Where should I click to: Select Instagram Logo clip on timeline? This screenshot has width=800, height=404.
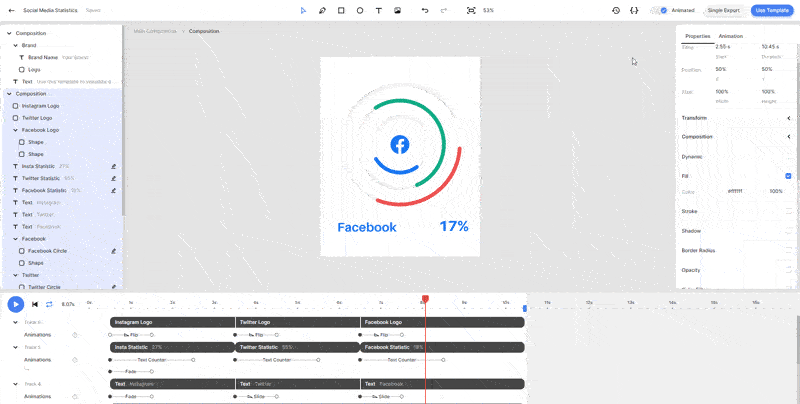coord(172,322)
